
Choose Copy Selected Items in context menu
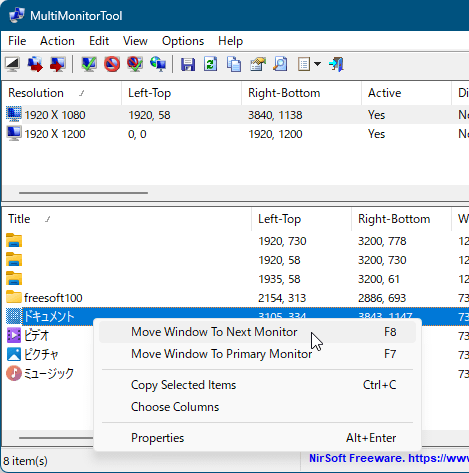257,385
